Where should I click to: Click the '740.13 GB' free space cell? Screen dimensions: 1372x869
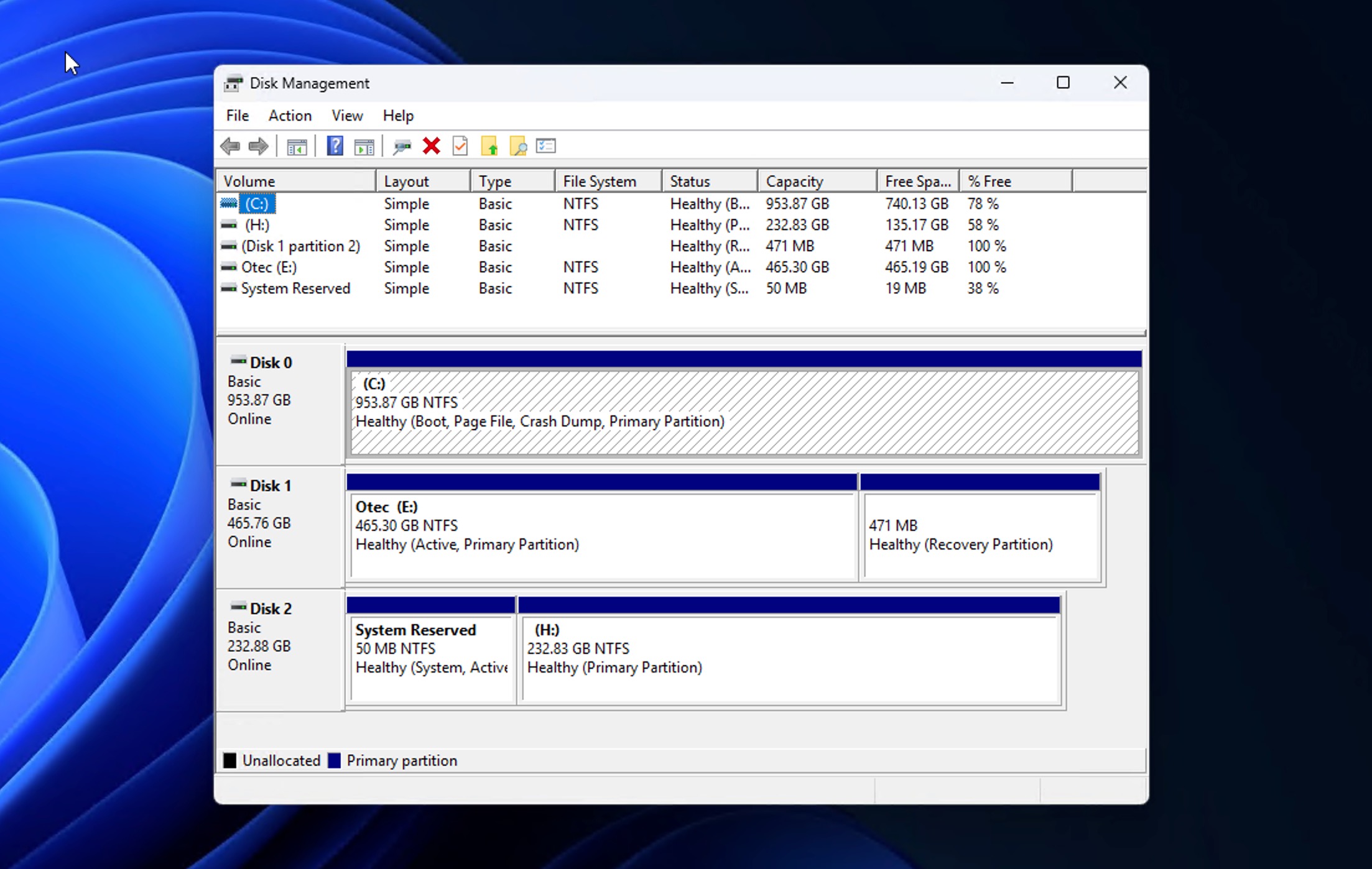(917, 204)
